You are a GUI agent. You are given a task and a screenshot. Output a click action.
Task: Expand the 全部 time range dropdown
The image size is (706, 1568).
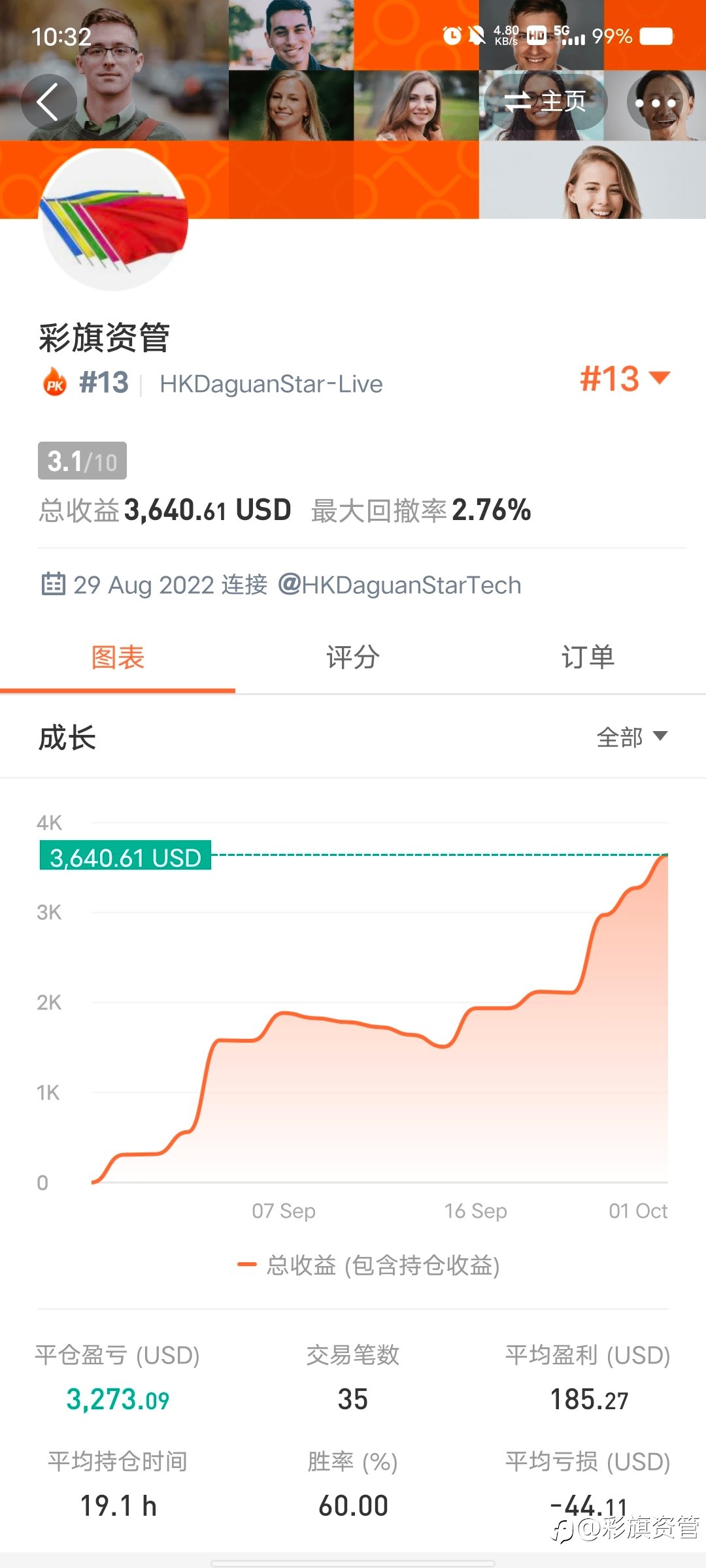[632, 737]
